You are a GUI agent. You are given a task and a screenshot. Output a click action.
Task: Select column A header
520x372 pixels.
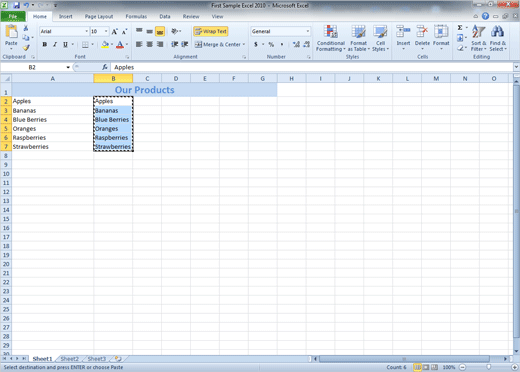(53, 79)
